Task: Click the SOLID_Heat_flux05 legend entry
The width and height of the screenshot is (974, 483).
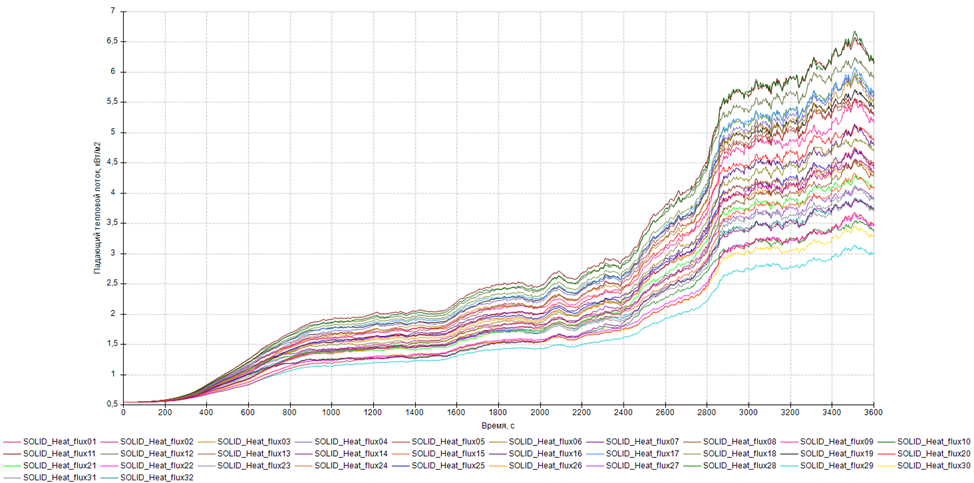Action: pos(447,441)
